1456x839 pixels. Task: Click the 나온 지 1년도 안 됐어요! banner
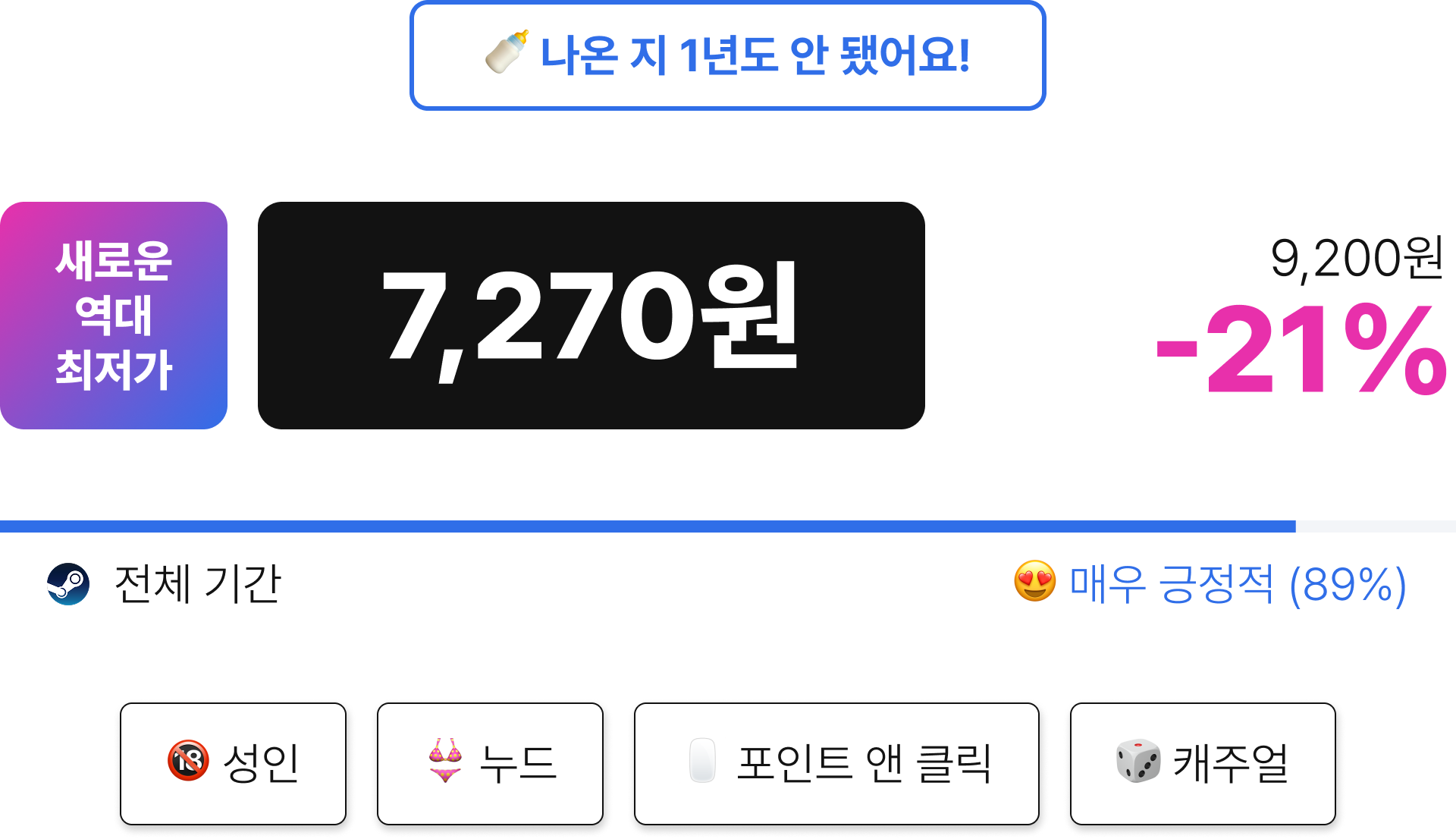tap(728, 55)
